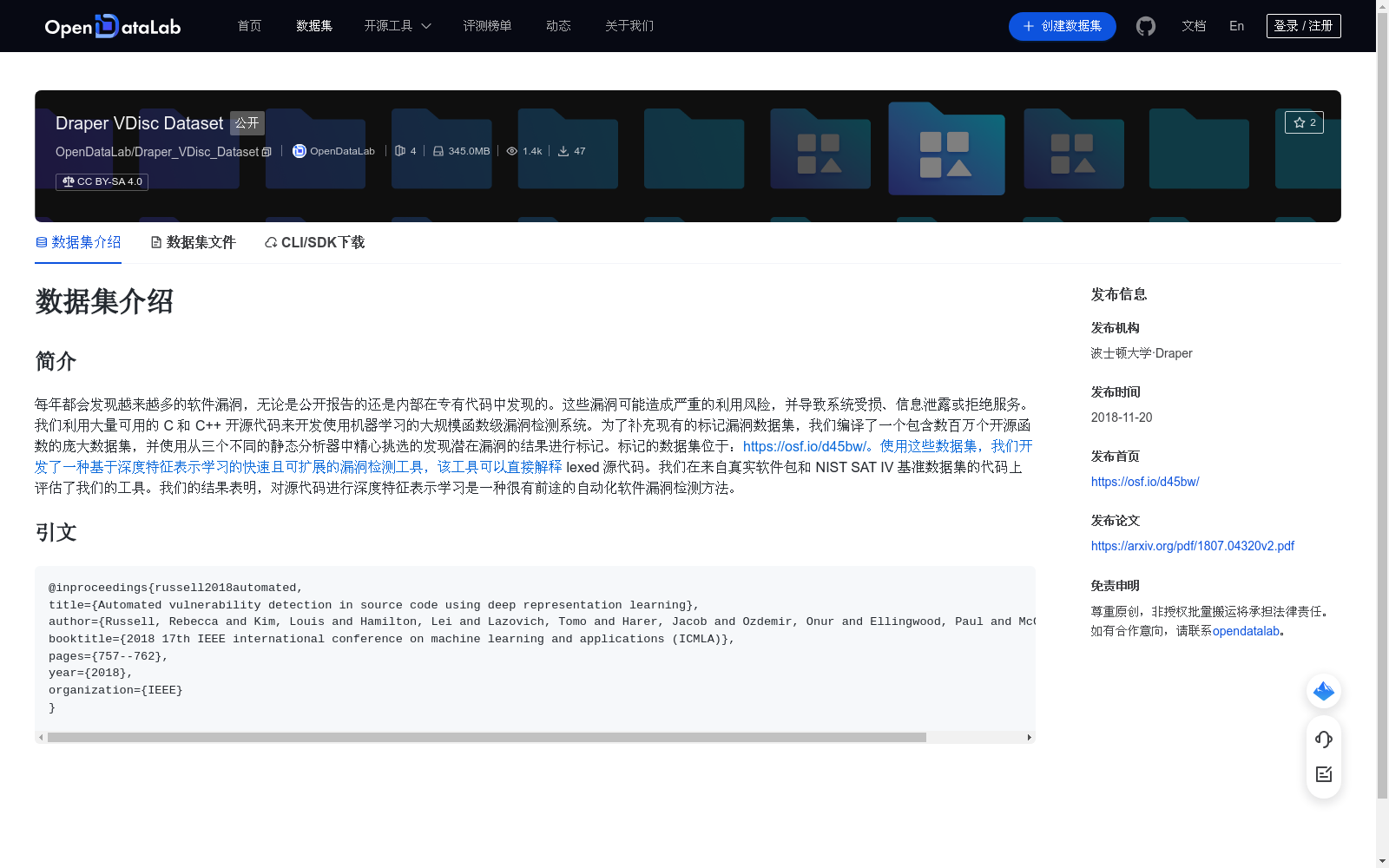Image resolution: width=1389 pixels, height=868 pixels.
Task: Click the citation scrollbar left arrow
Action: pyautogui.click(x=41, y=737)
